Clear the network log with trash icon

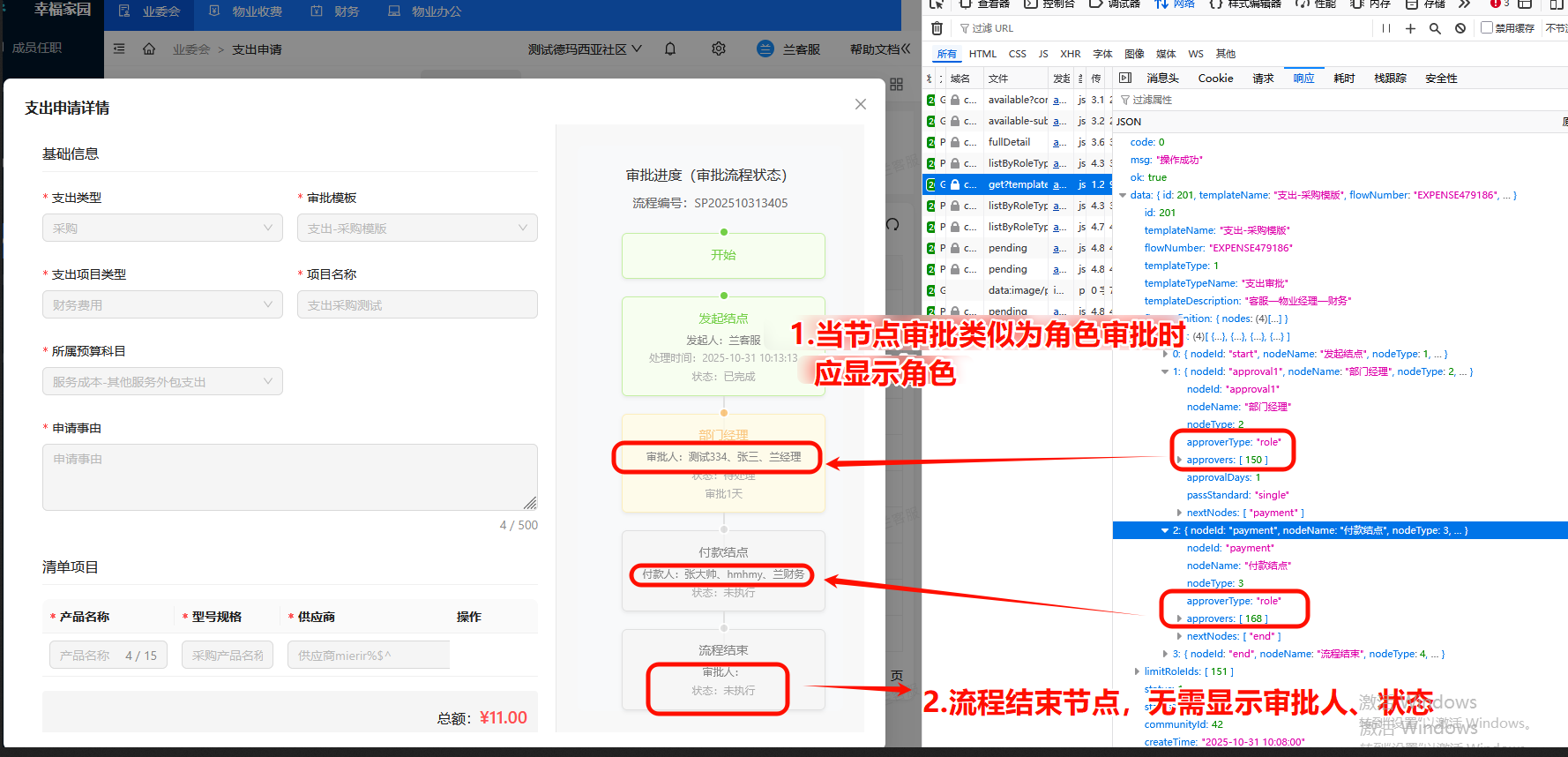click(x=937, y=28)
